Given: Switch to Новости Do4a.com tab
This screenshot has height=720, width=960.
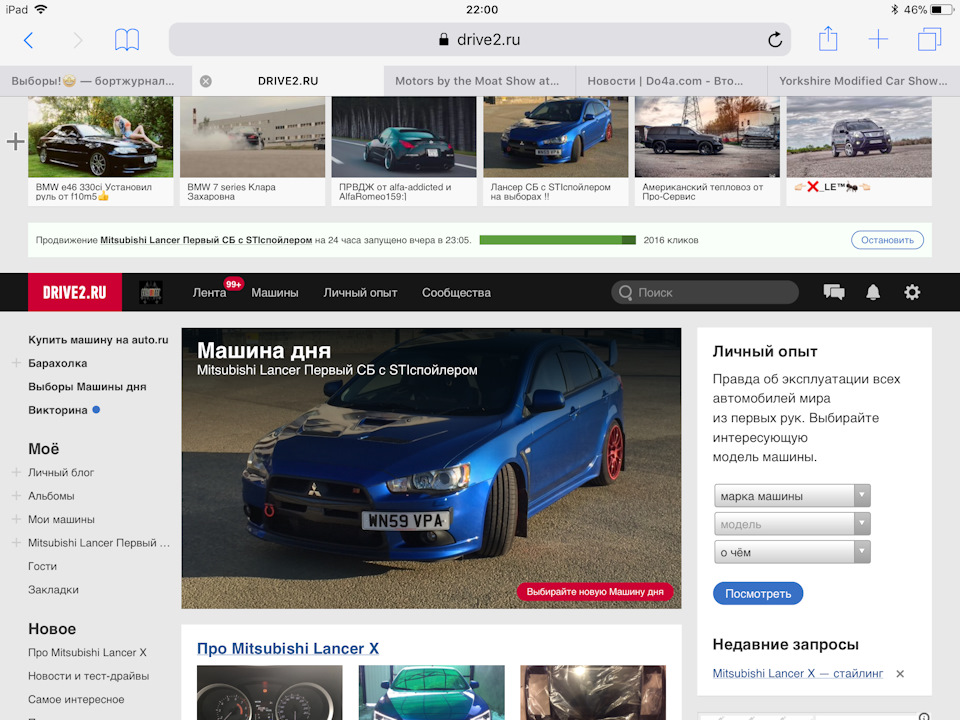Looking at the screenshot, I should [x=671, y=81].
